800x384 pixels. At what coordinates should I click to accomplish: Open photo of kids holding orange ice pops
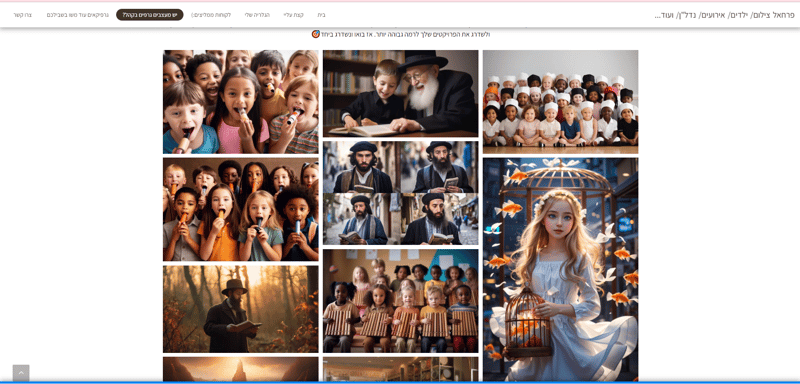click(240, 209)
